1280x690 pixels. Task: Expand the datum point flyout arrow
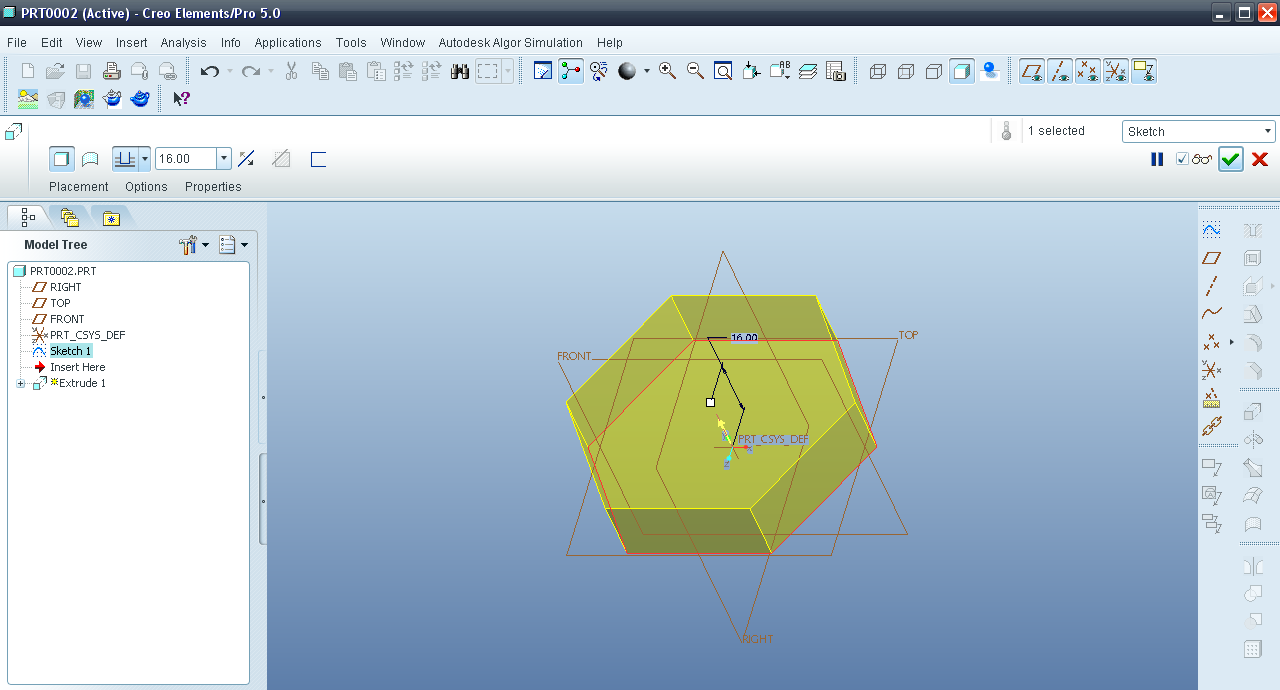(x=1231, y=342)
